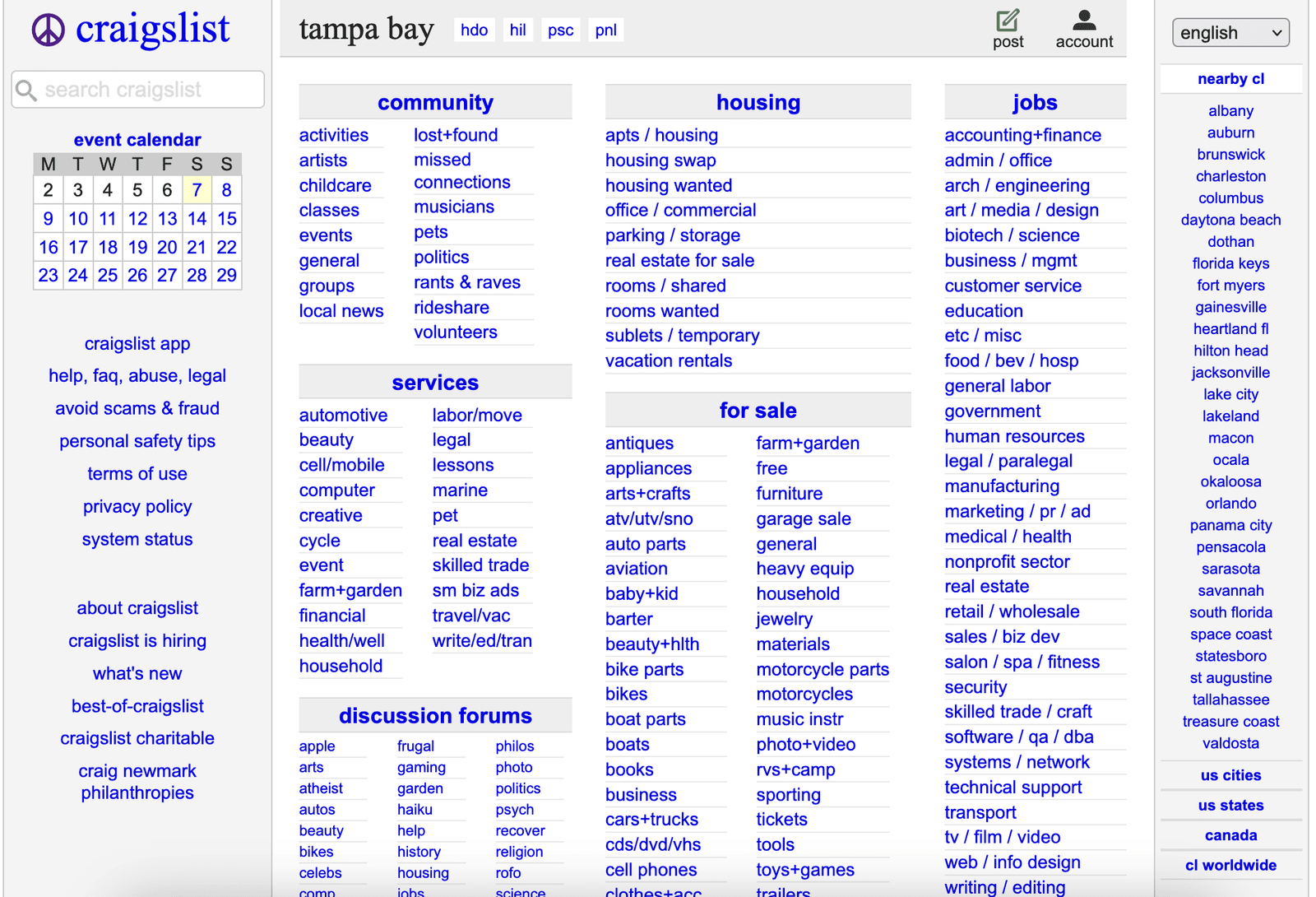View food / bev / hosp jobs

coord(1011,360)
